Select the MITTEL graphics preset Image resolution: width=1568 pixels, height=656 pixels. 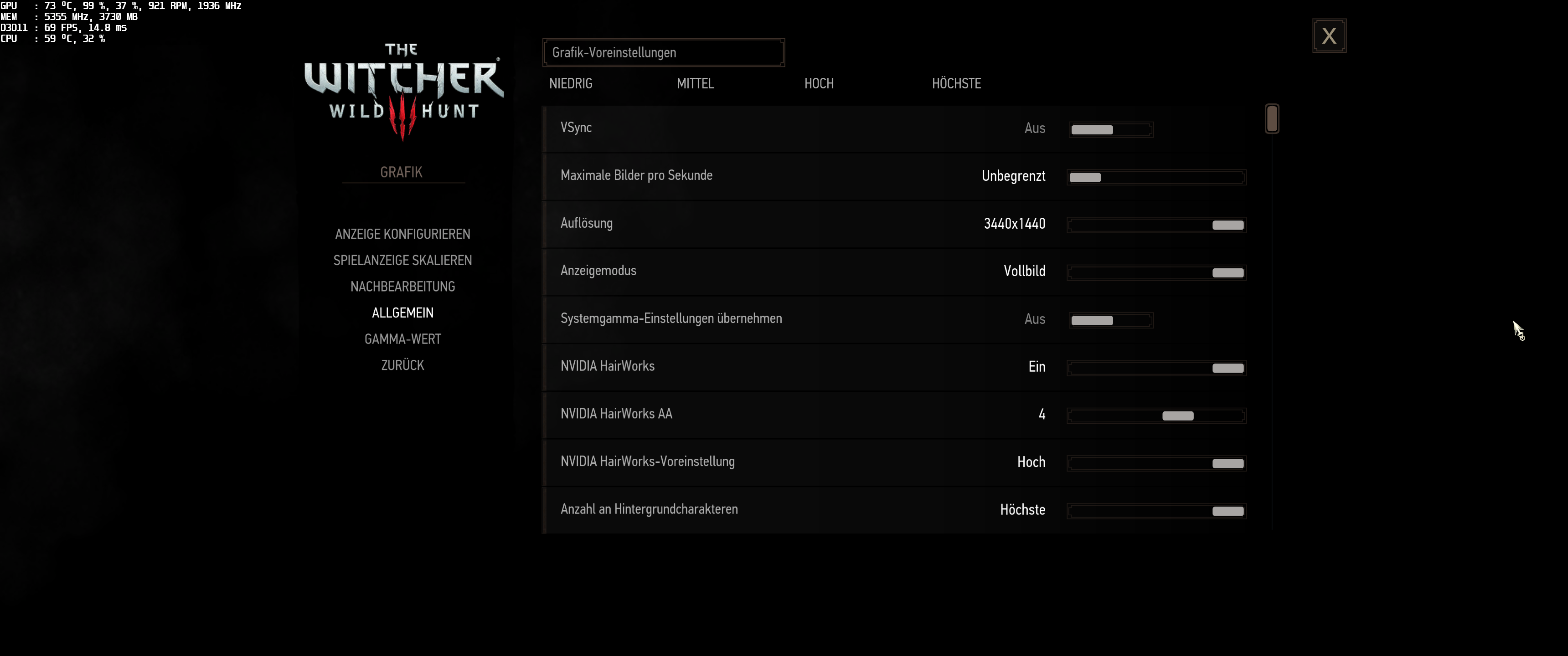(x=695, y=84)
